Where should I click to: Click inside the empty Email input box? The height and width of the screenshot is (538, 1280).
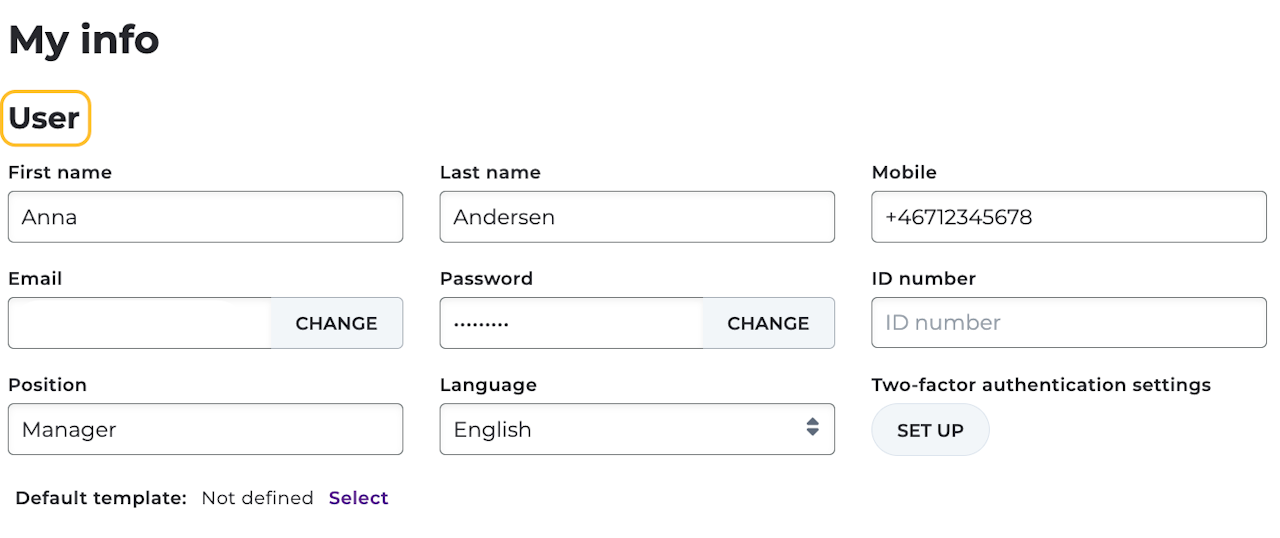tap(140, 323)
